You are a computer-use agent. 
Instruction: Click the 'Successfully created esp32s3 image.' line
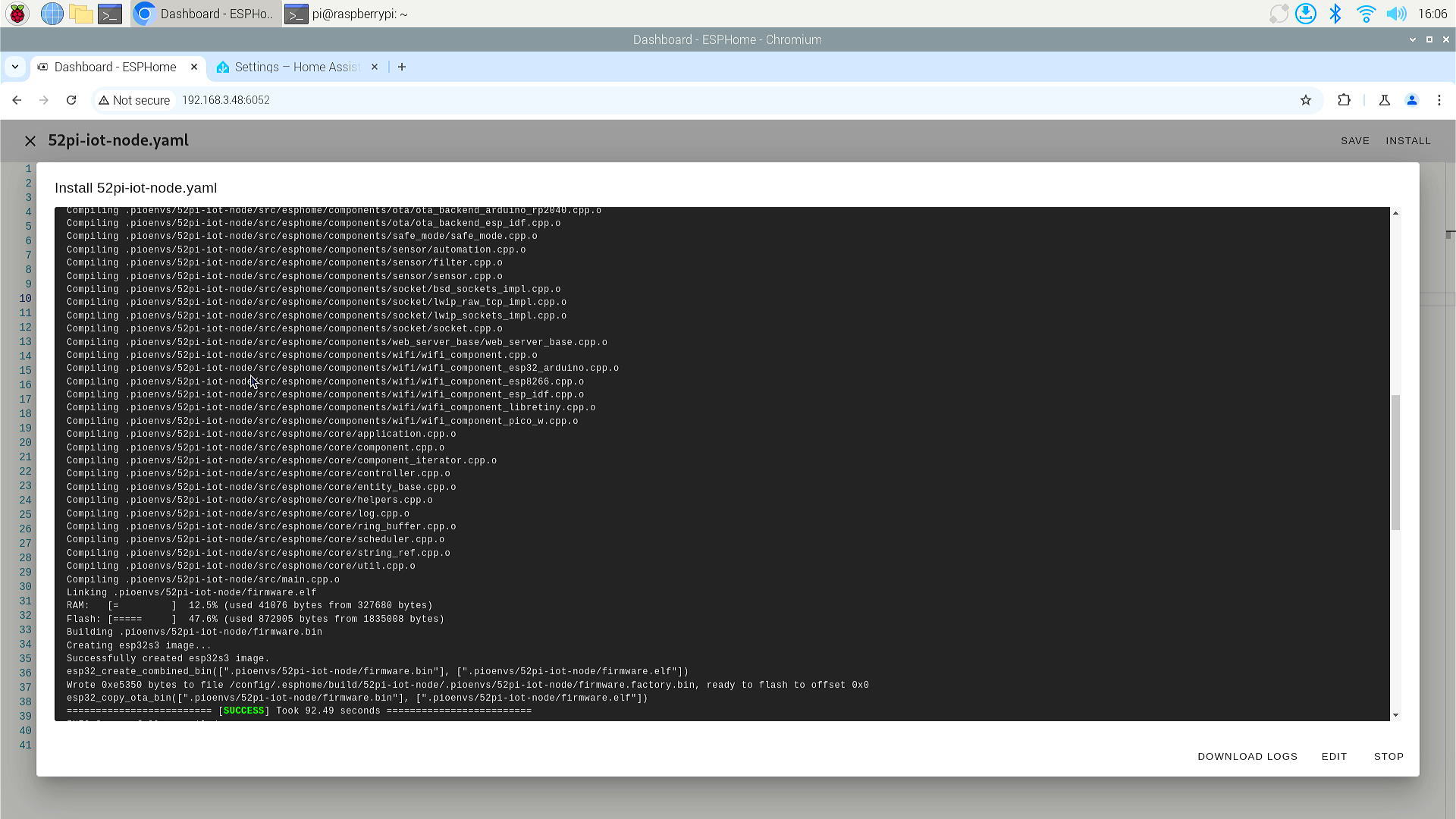click(168, 659)
